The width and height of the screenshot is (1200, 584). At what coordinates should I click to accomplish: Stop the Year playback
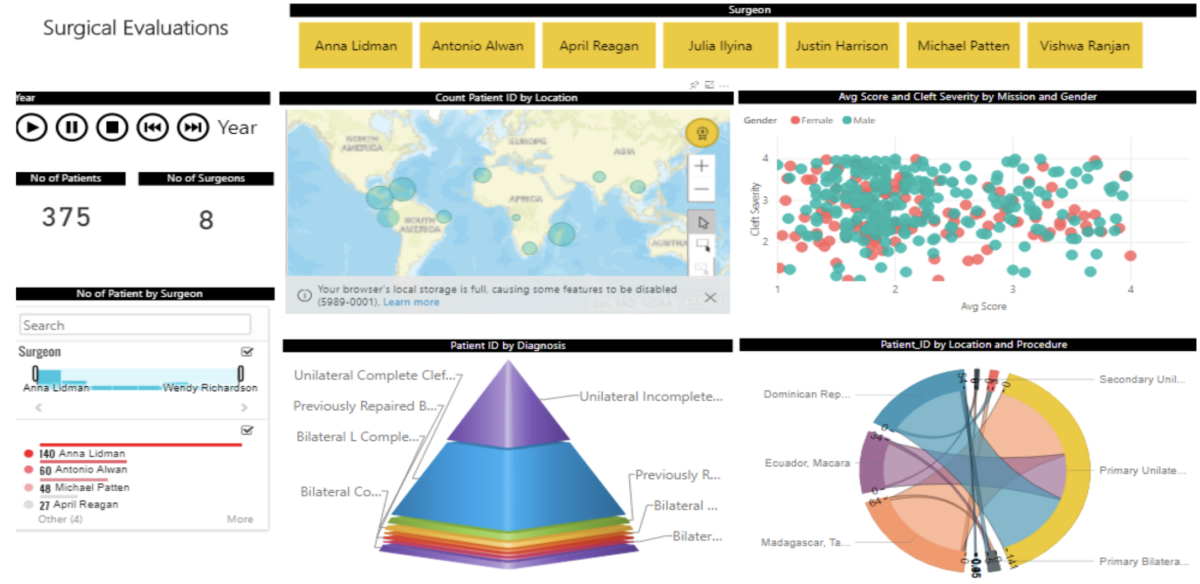(112, 127)
